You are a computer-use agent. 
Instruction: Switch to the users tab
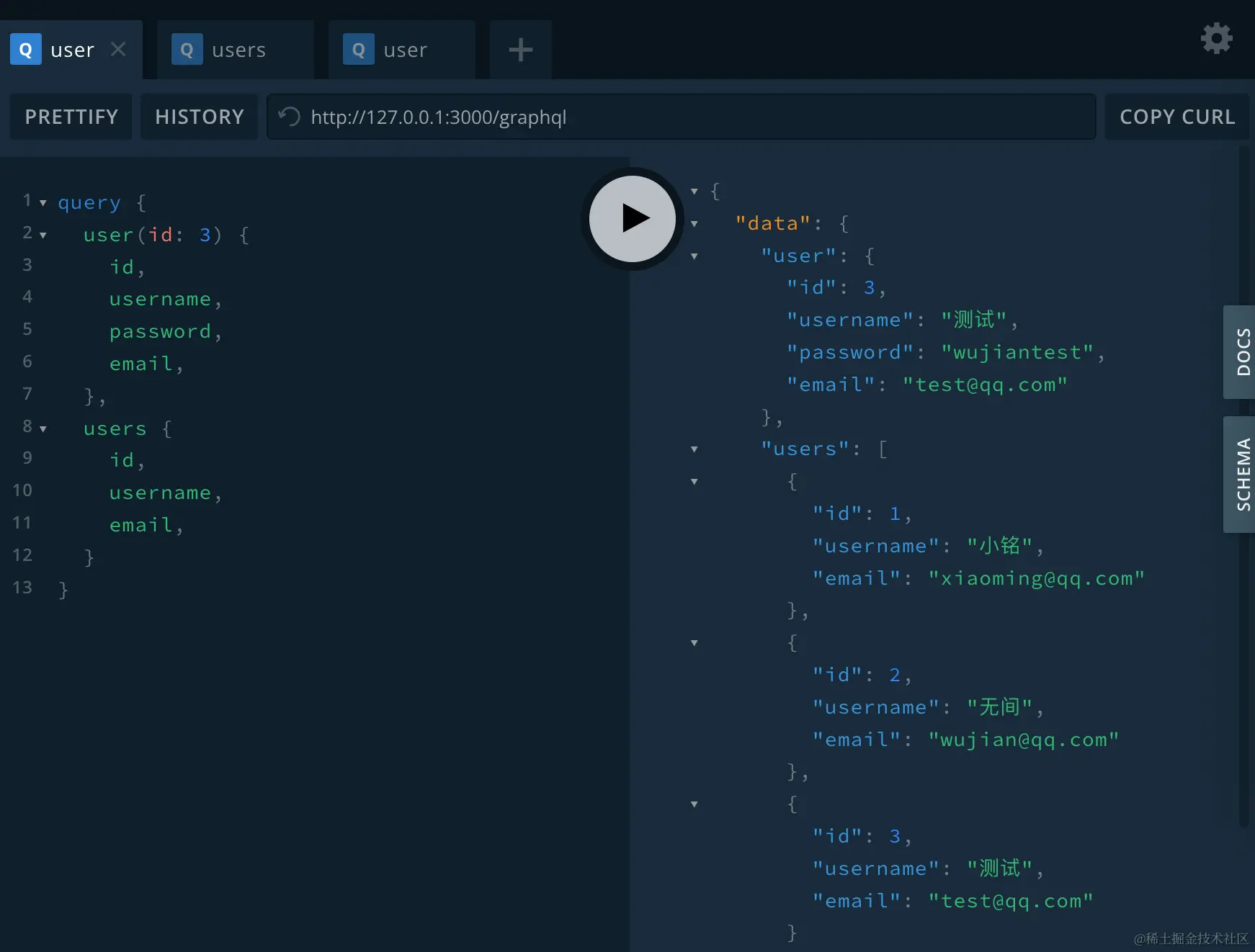coord(235,50)
